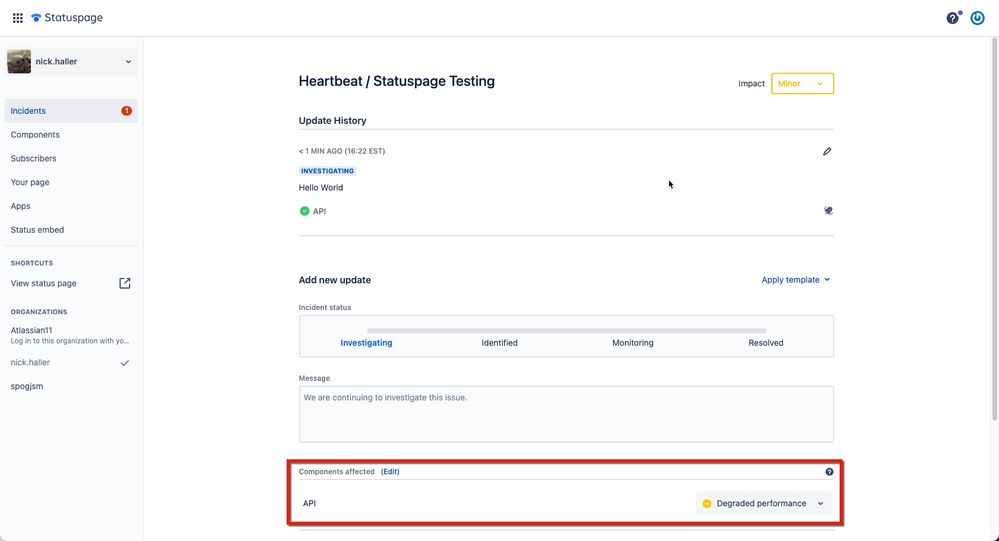Click the nick.haller avatar thumbnail
This screenshot has width=999, height=541.
tap(19, 62)
